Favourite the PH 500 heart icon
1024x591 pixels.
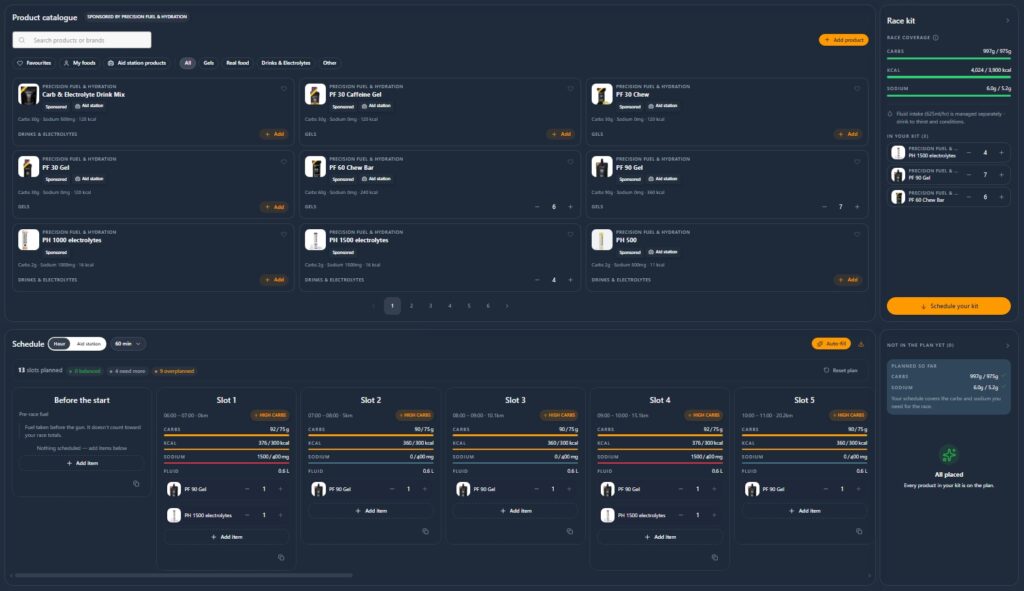[857, 234]
